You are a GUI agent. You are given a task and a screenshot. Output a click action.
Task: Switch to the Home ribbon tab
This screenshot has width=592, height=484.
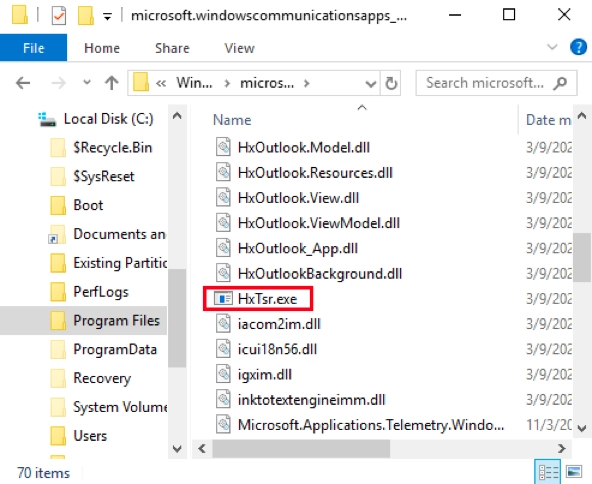pyautogui.click(x=102, y=48)
